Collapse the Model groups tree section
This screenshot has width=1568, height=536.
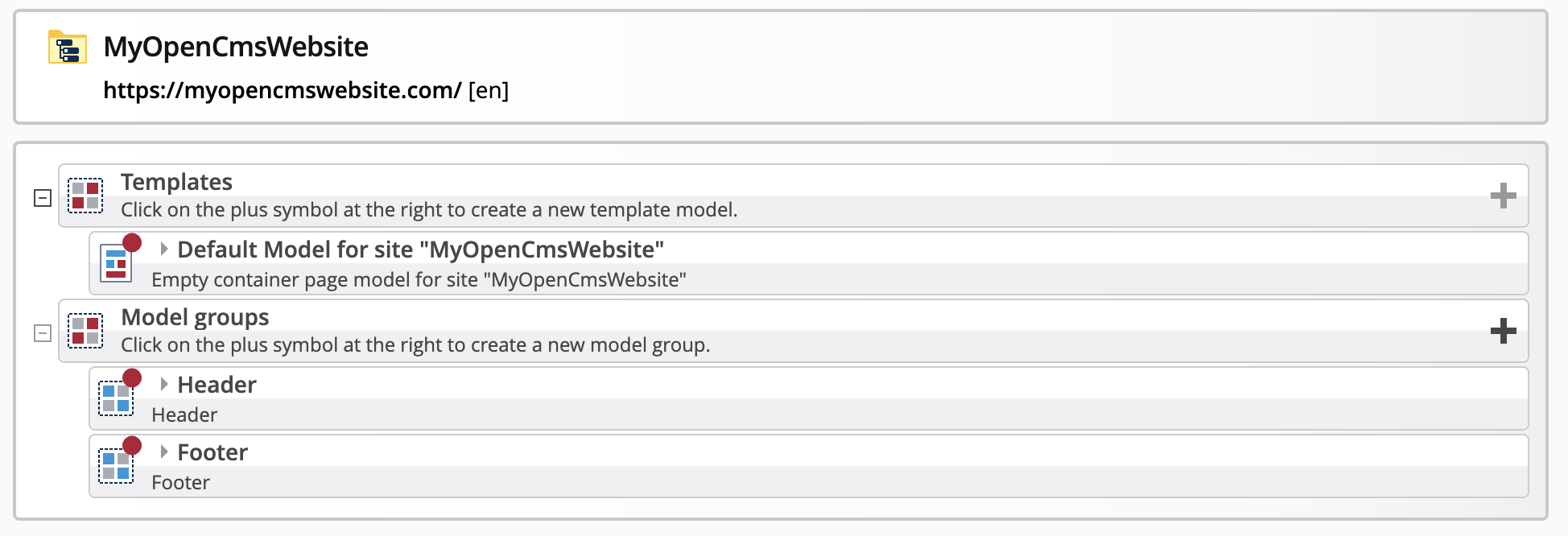43,333
